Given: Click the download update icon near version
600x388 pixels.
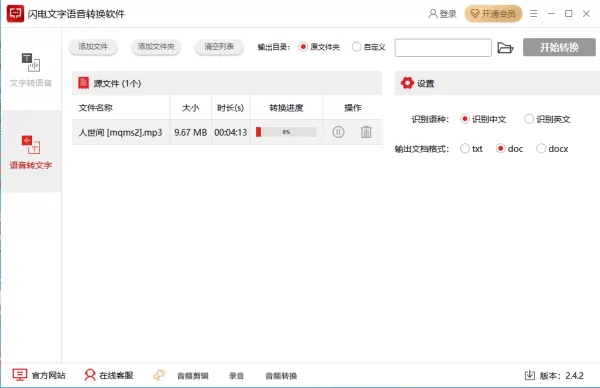Looking at the screenshot, I should pos(530,375).
